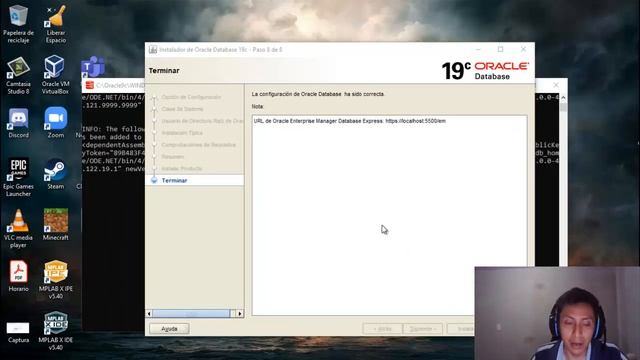The width and height of the screenshot is (640, 360).
Task: Minimize the Oracle installer window
Action: [x=478, y=49]
